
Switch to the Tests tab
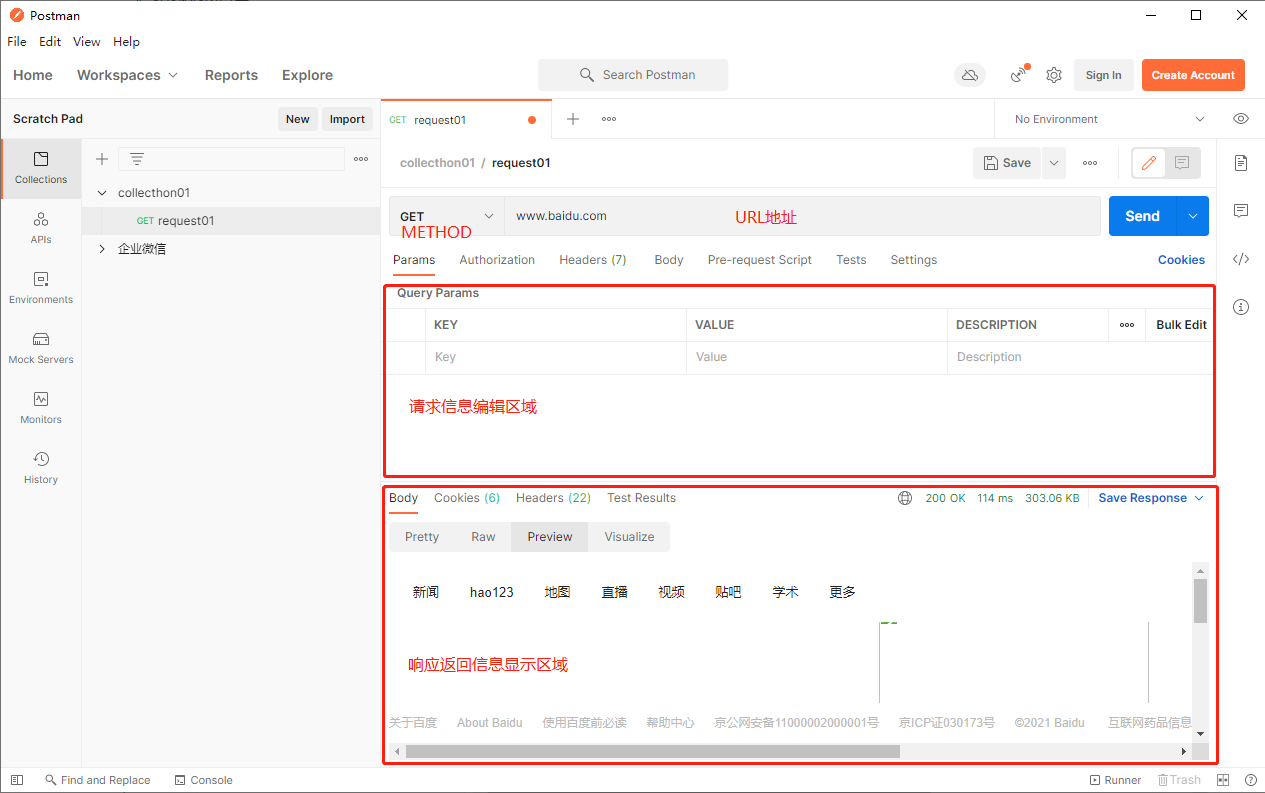click(851, 260)
